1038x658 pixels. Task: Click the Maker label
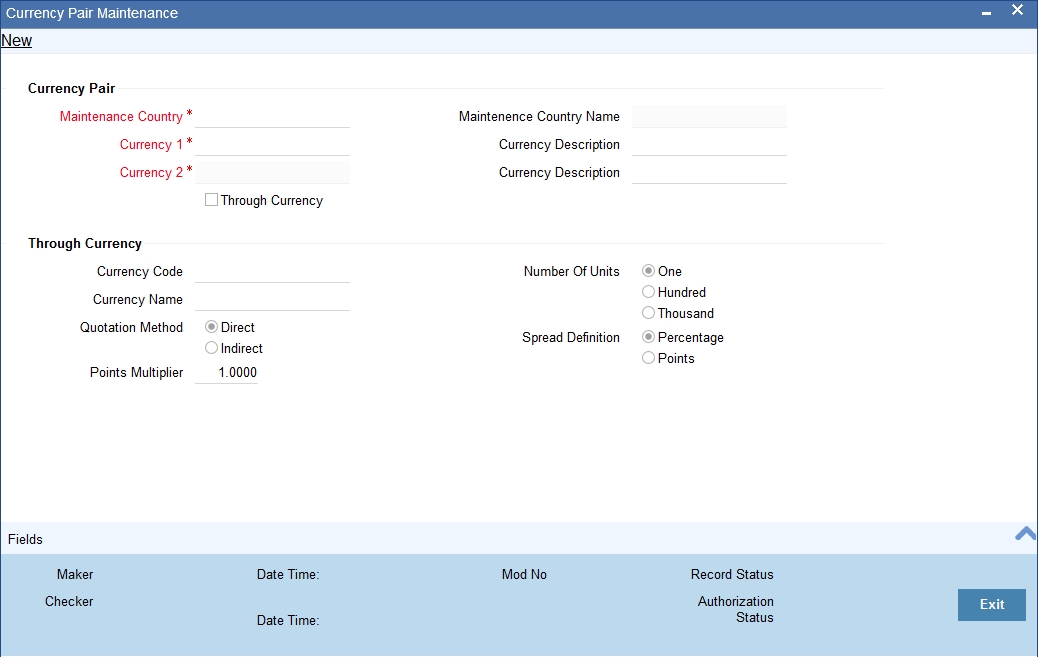[75, 575]
